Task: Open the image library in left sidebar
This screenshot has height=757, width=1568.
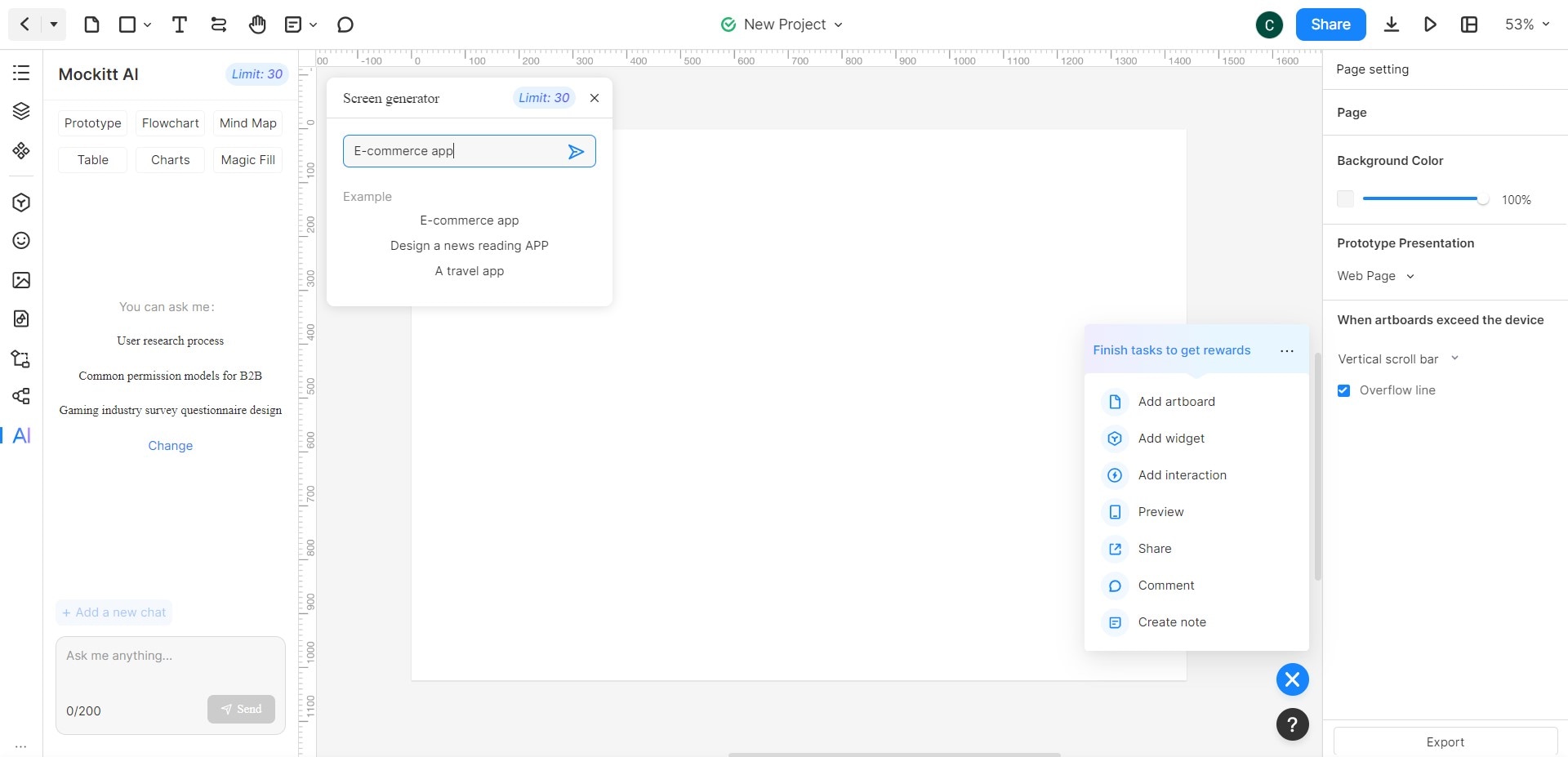Action: pyautogui.click(x=21, y=280)
